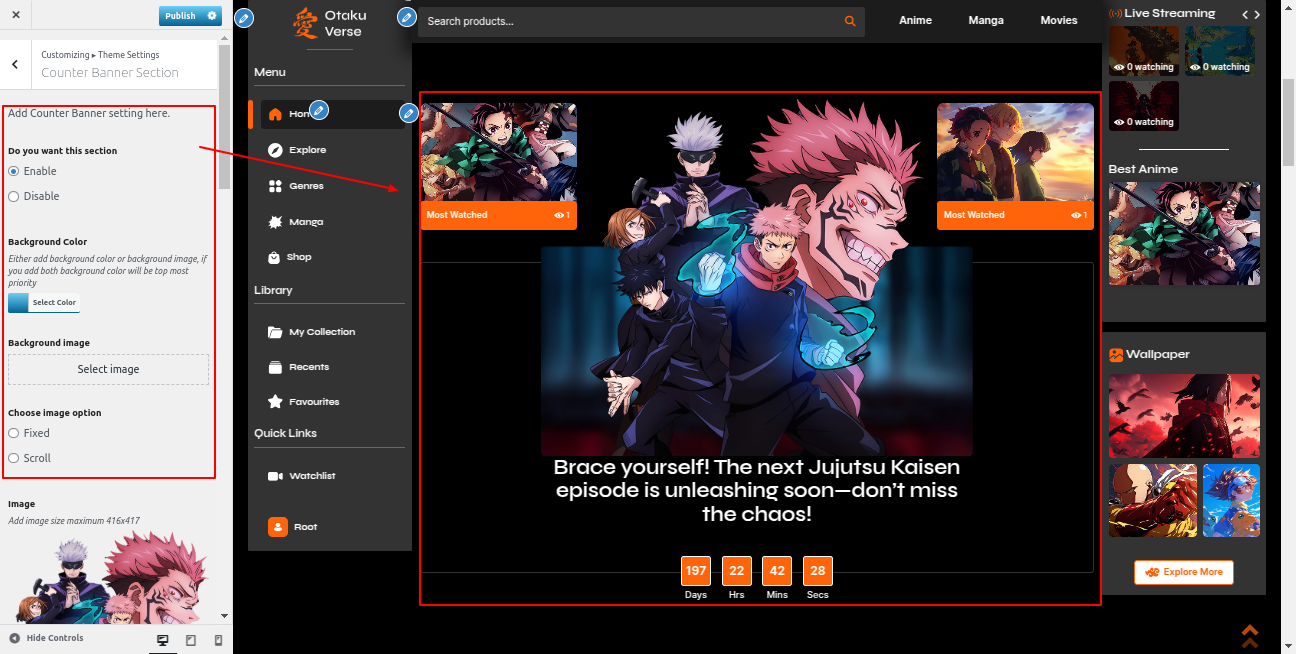This screenshot has width=1296, height=654.
Task: Open Genres in the sidebar menu
Action: click(x=307, y=186)
